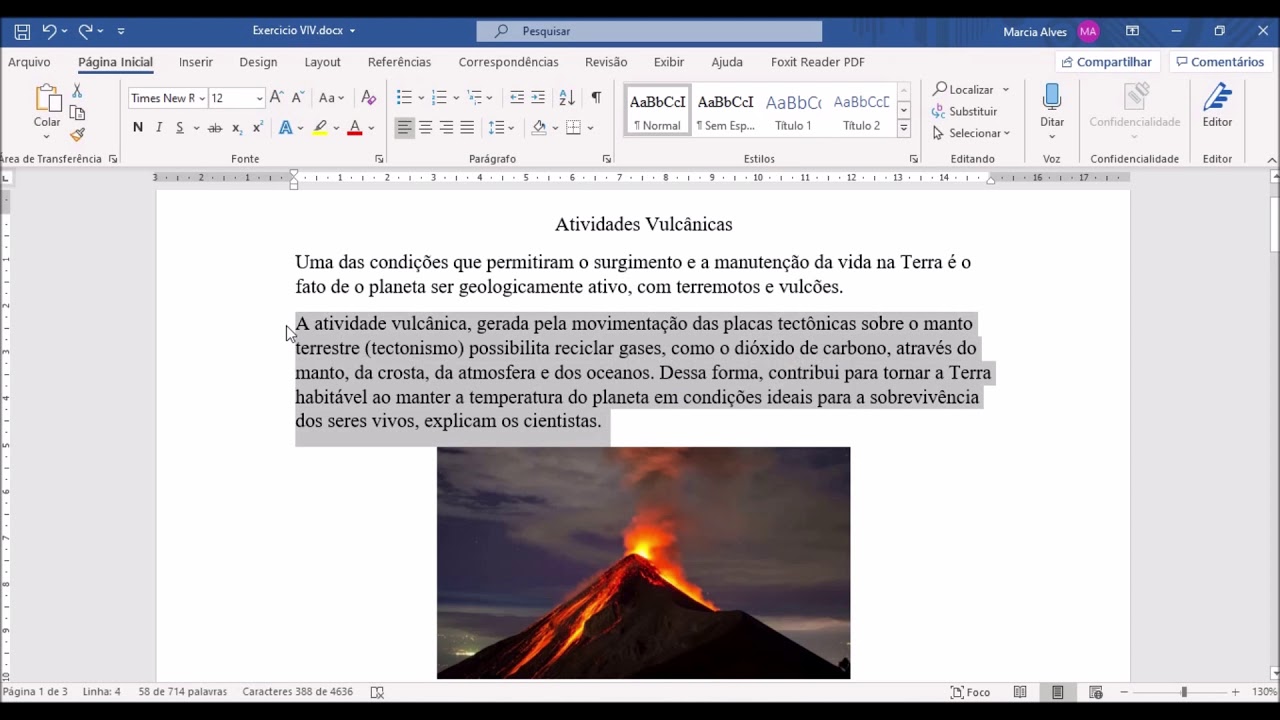Open the Editor pen icon
Screen dimensions: 1280x720
coord(1217,98)
